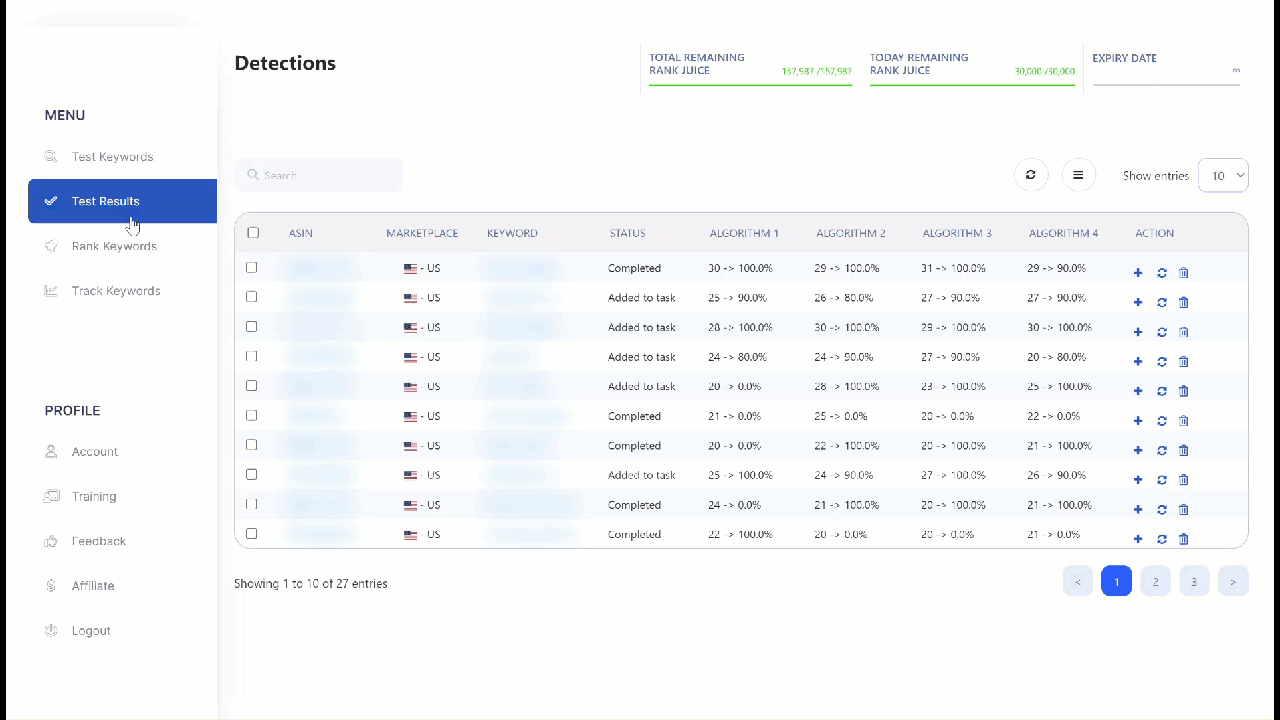This screenshot has height=720, width=1280.
Task: Click plus icon in first table row
Action: (x=1138, y=273)
